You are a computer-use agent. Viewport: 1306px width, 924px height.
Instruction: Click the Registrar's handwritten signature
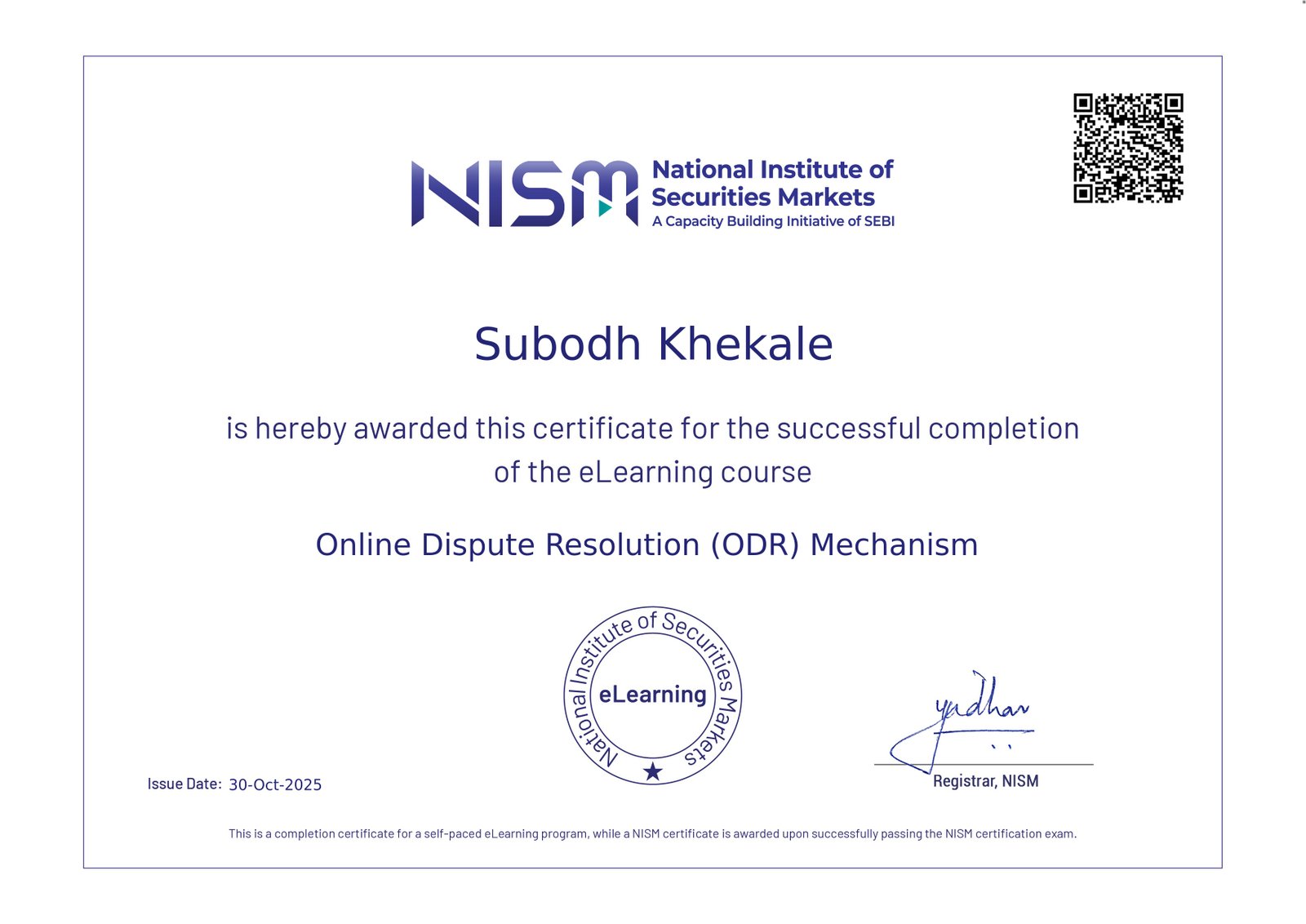(962, 722)
